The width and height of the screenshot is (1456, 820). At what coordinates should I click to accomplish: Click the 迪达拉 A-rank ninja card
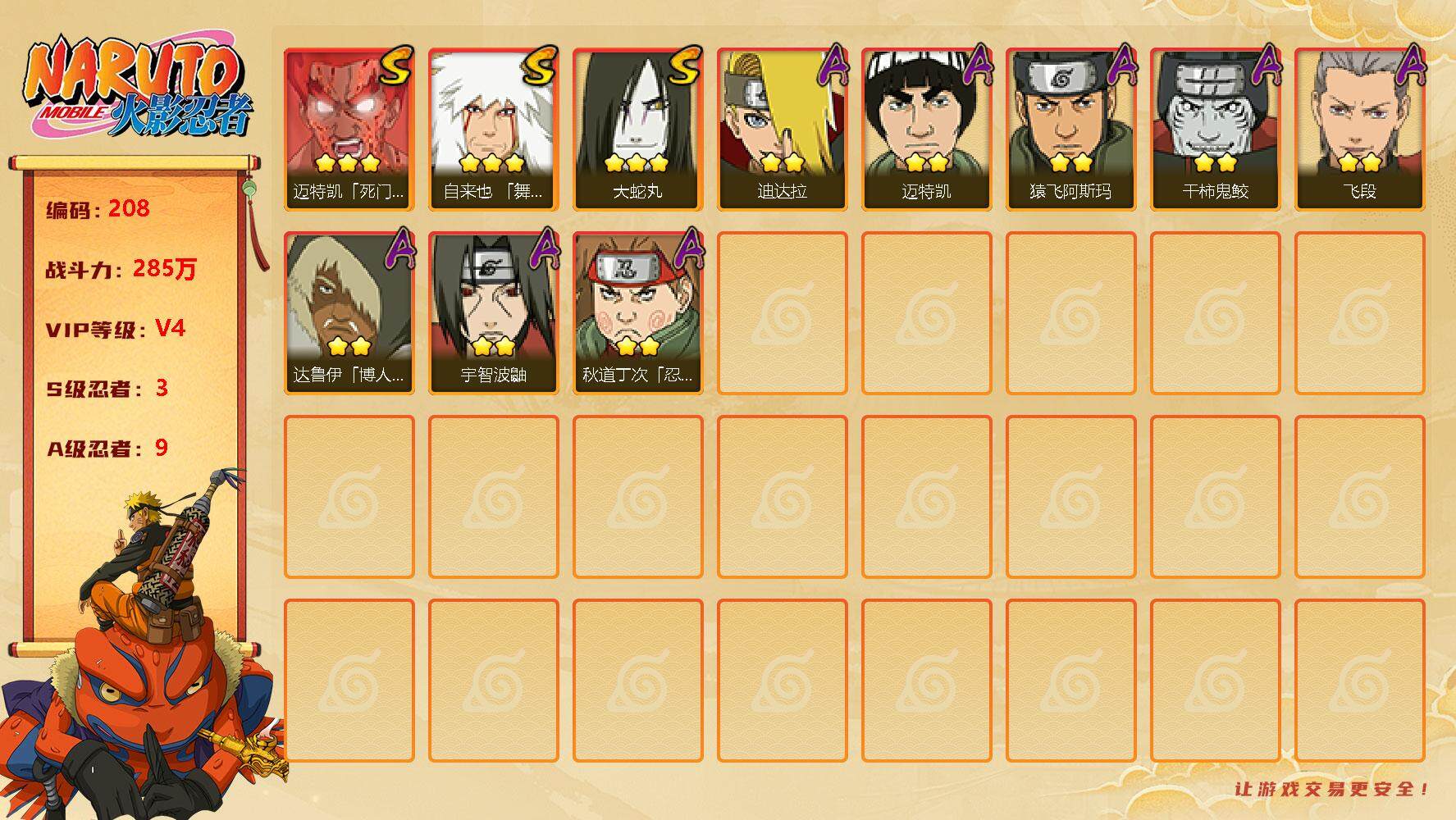pyautogui.click(x=782, y=130)
